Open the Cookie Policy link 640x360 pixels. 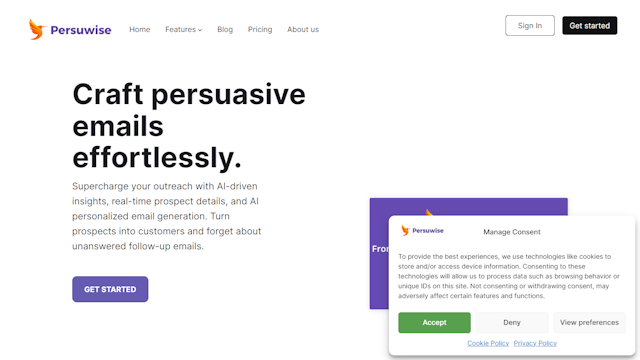488,343
